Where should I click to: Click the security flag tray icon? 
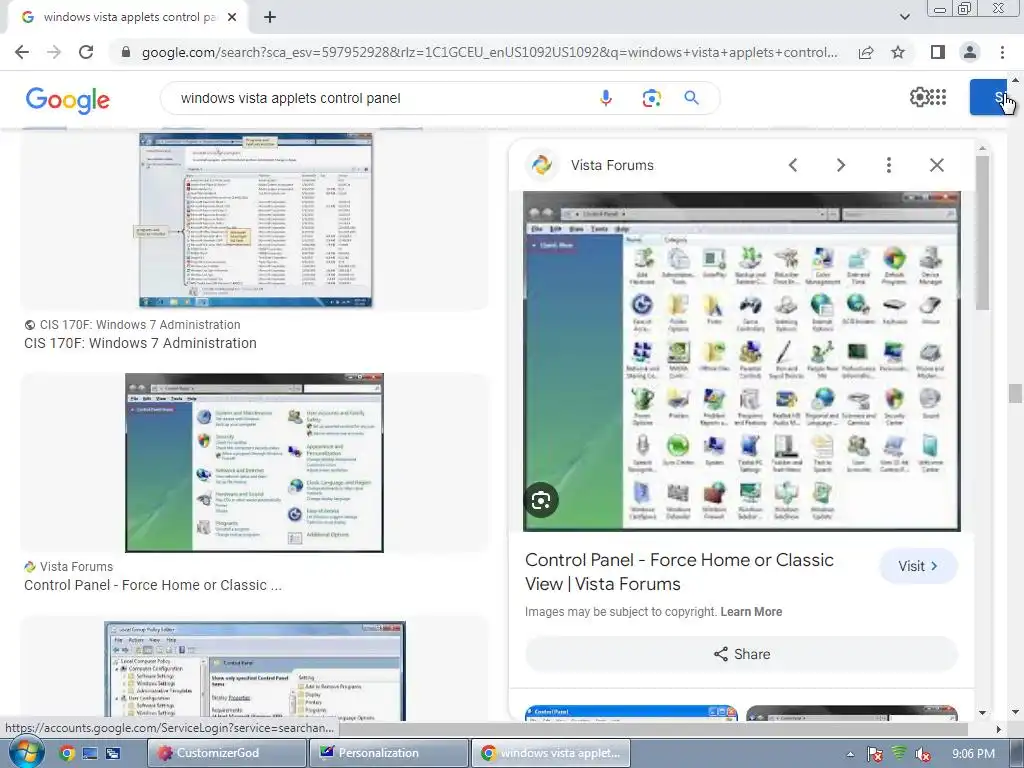875,754
